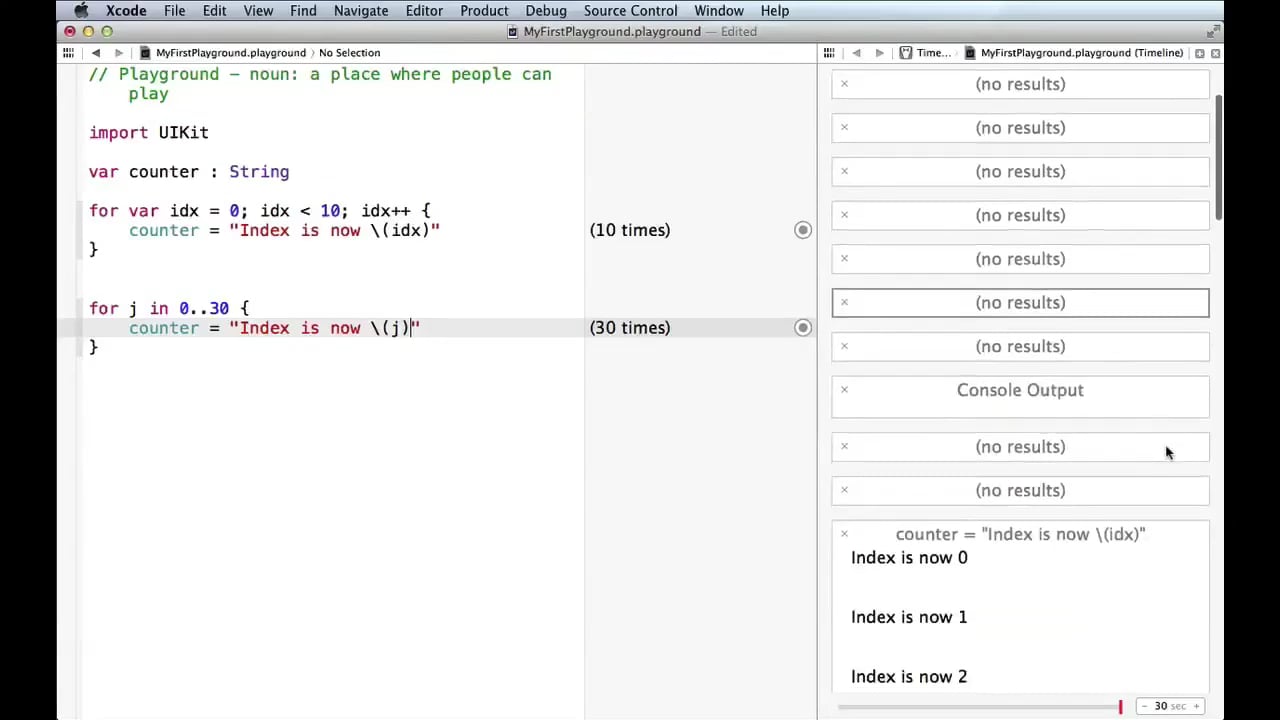Open the Apple menu
The width and height of the screenshot is (1280, 720).
[x=81, y=11]
